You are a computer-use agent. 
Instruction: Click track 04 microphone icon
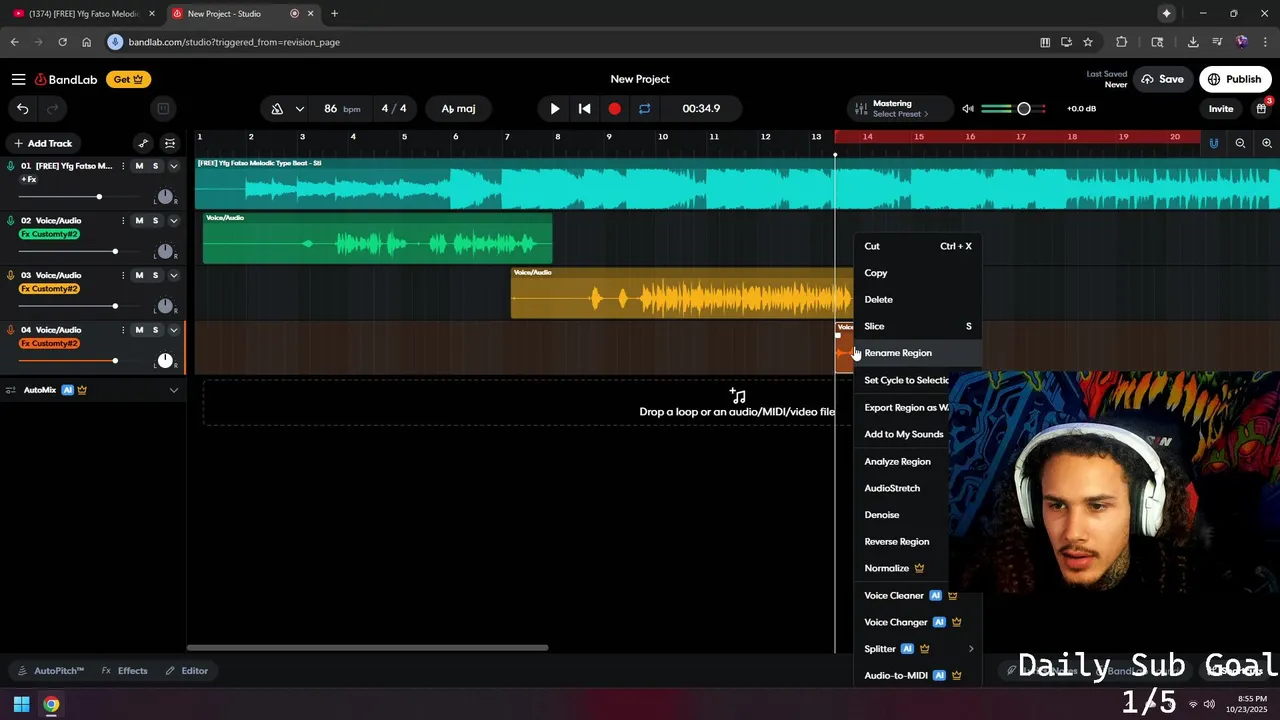pyautogui.click(x=10, y=330)
